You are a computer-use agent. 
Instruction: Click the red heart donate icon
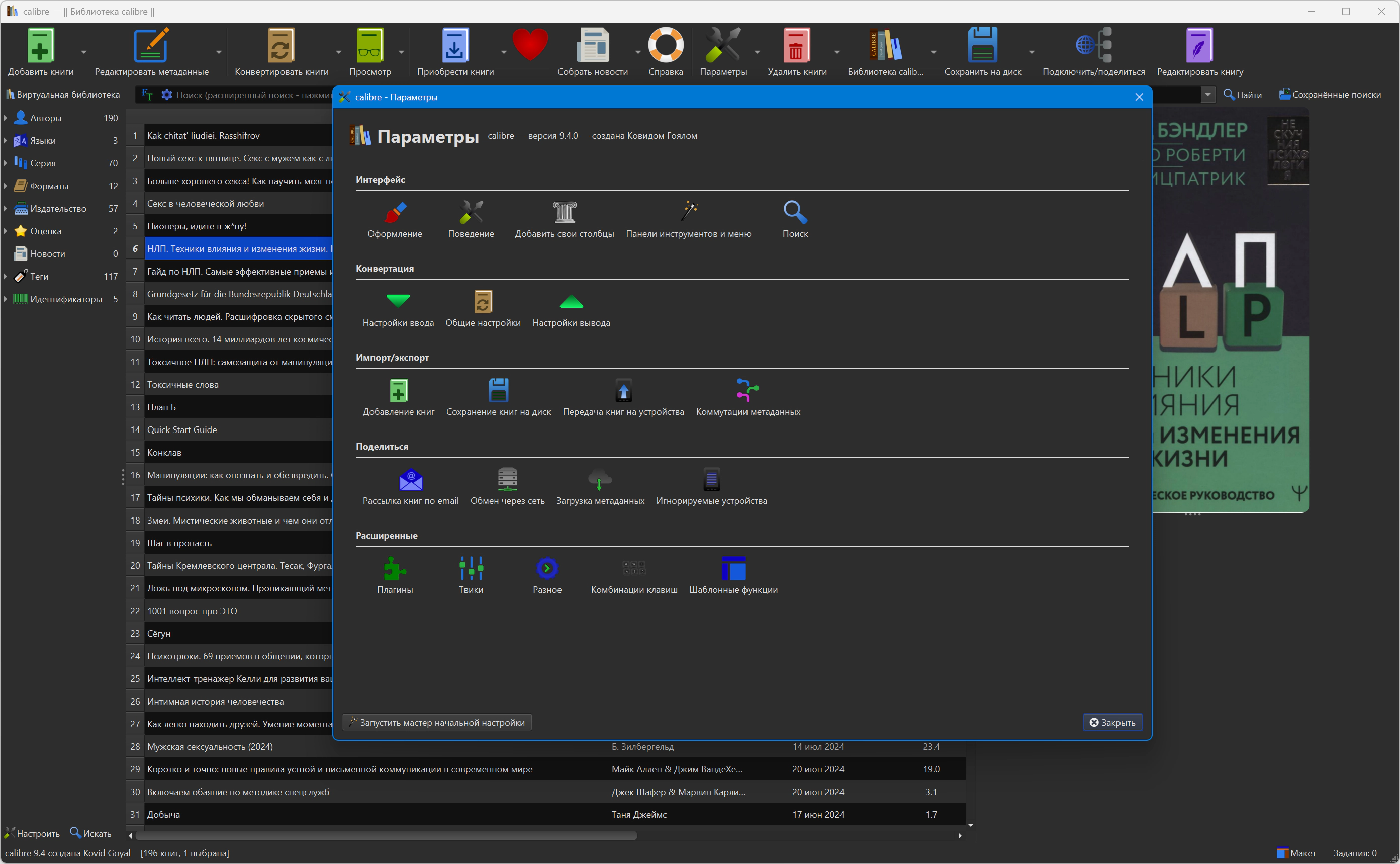(530, 46)
